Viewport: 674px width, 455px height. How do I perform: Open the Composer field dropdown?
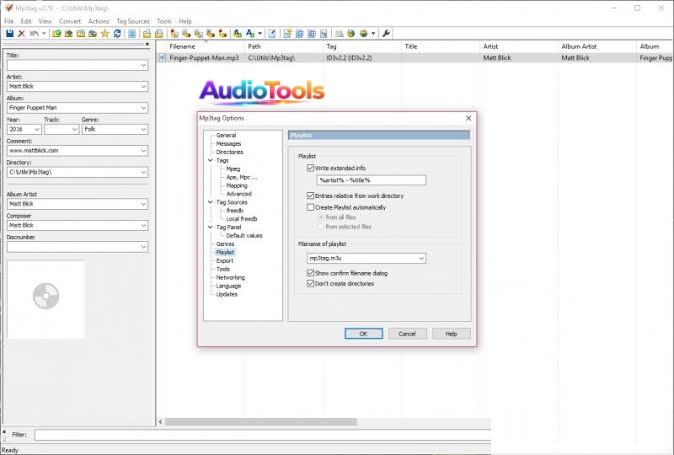point(143,226)
